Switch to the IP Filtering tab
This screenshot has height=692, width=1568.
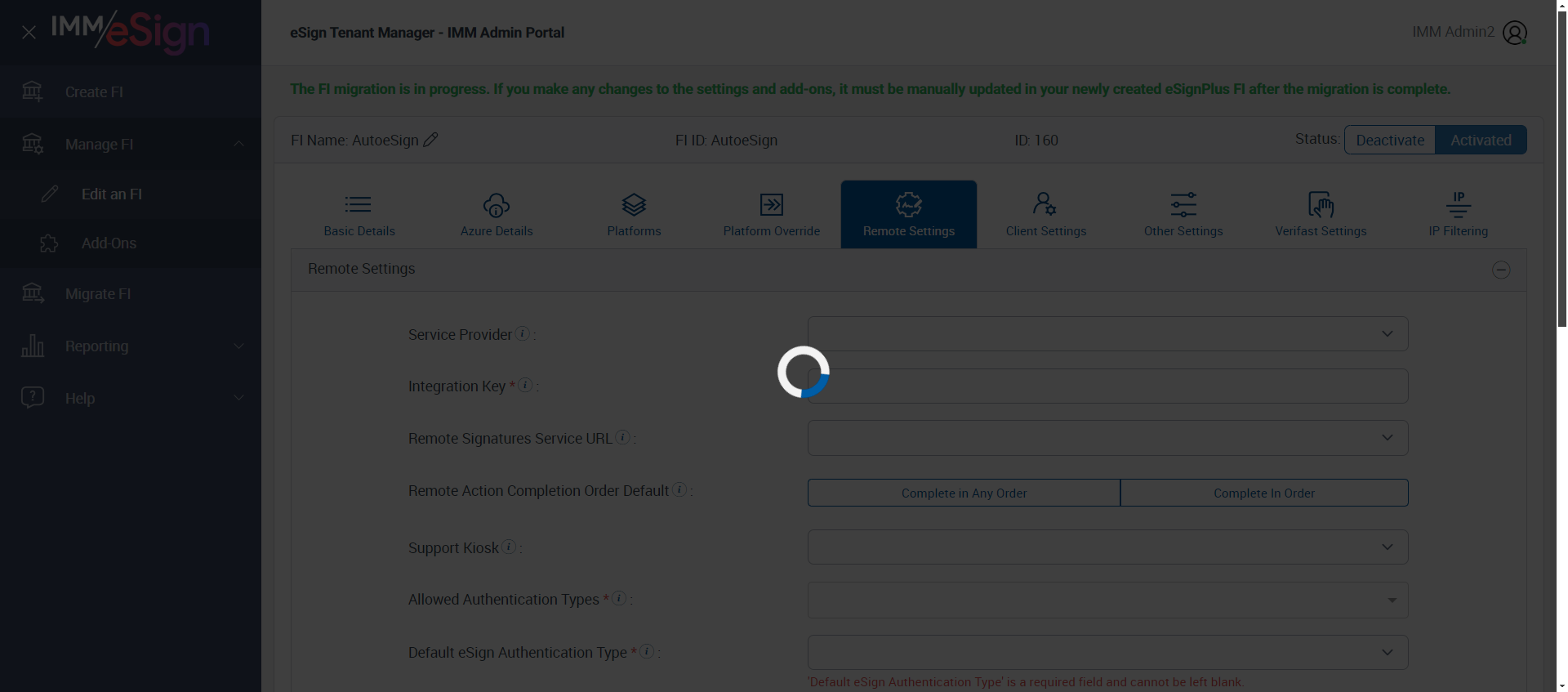click(1459, 214)
